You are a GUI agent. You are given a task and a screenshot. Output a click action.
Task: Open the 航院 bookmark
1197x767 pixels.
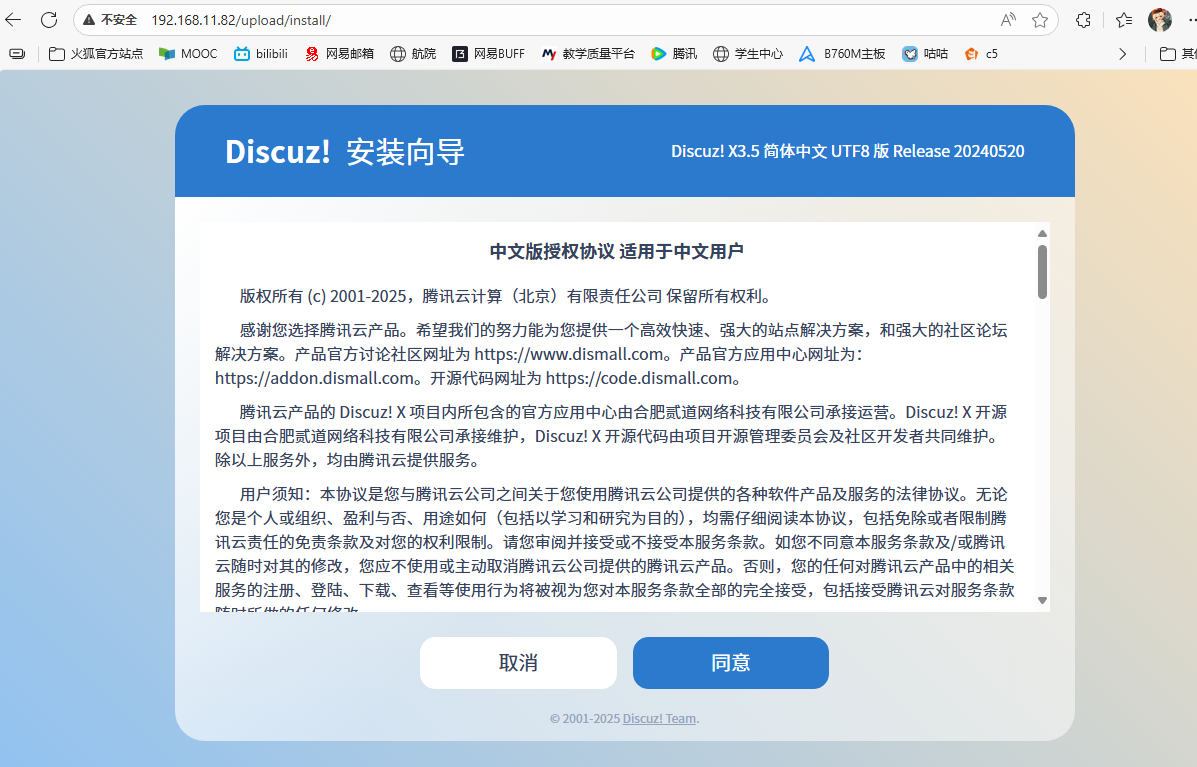(413, 53)
